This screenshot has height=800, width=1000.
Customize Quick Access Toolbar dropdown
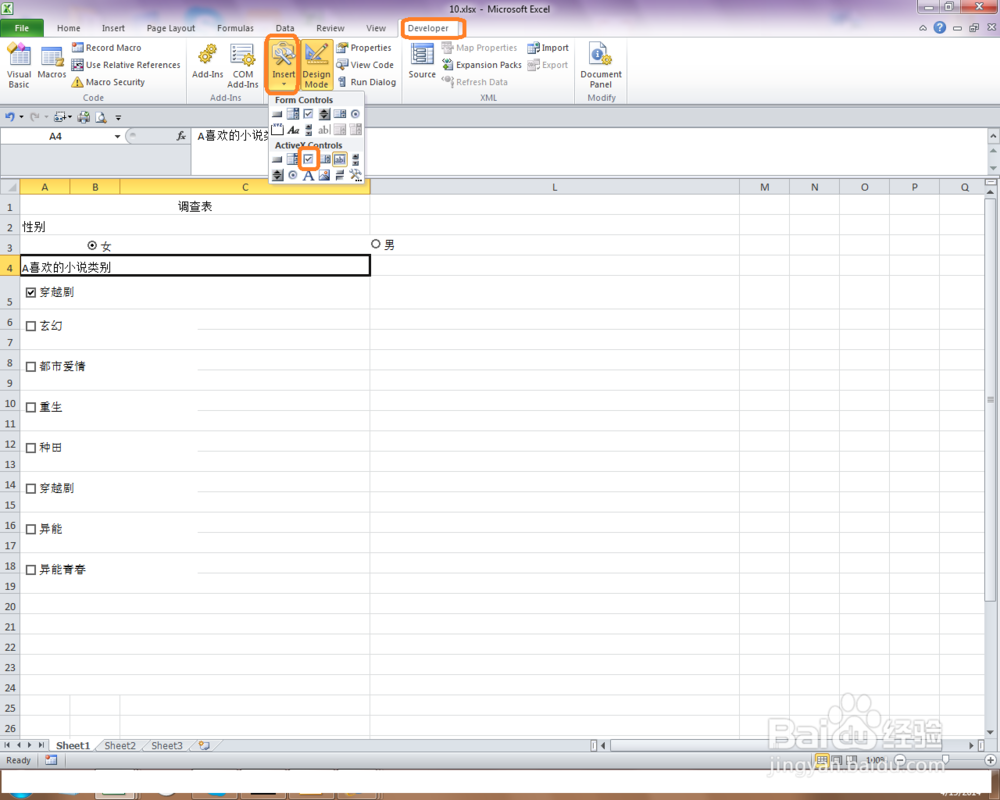tap(118, 117)
